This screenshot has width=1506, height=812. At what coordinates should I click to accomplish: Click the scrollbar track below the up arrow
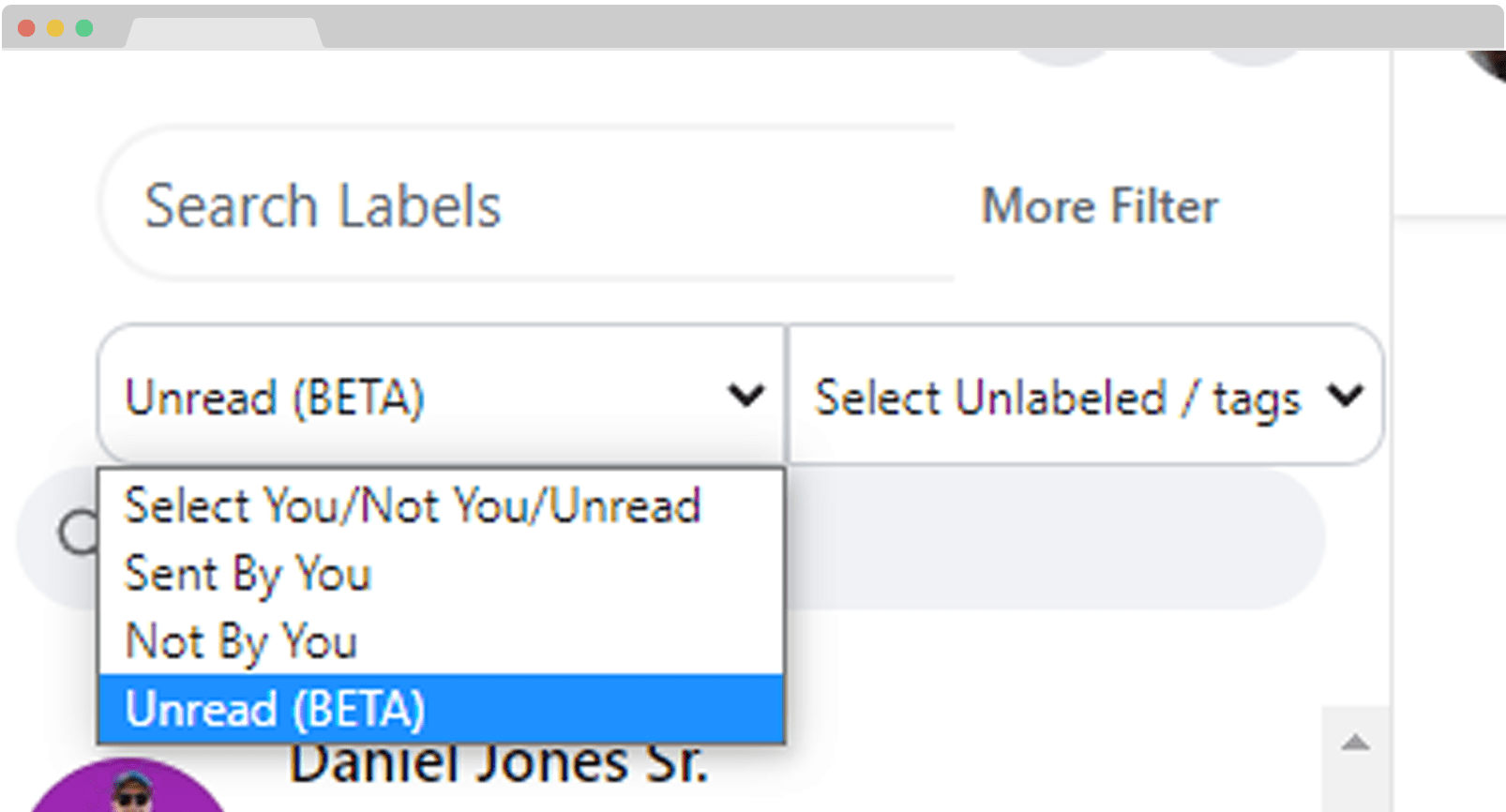[x=1355, y=789]
